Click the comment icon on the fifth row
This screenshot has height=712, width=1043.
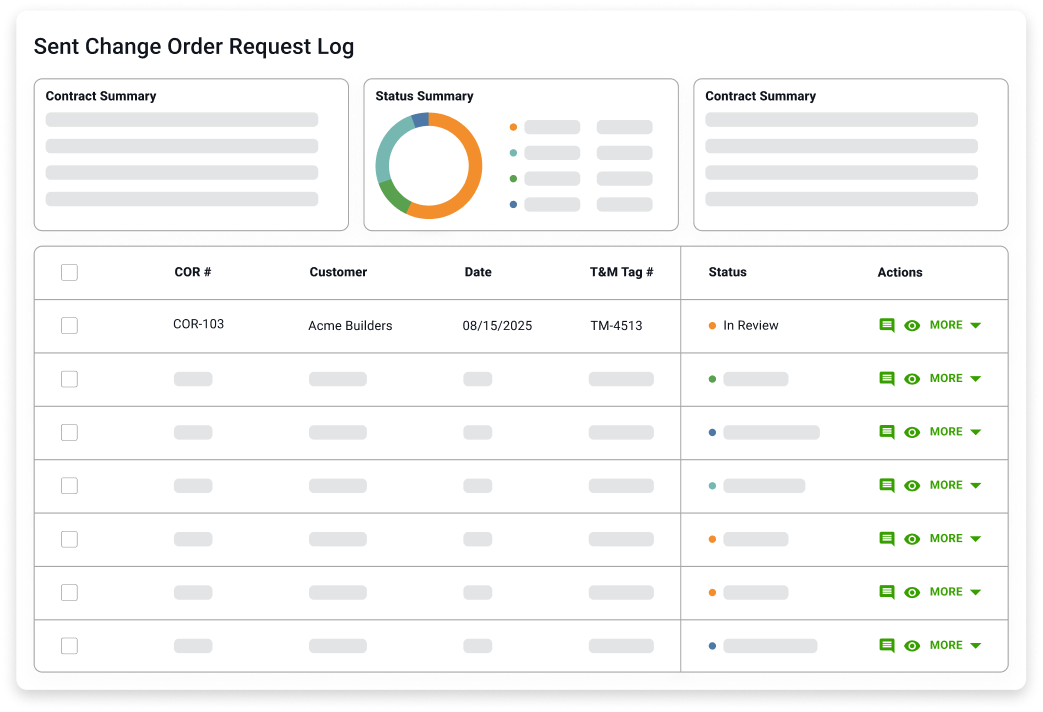coord(886,538)
